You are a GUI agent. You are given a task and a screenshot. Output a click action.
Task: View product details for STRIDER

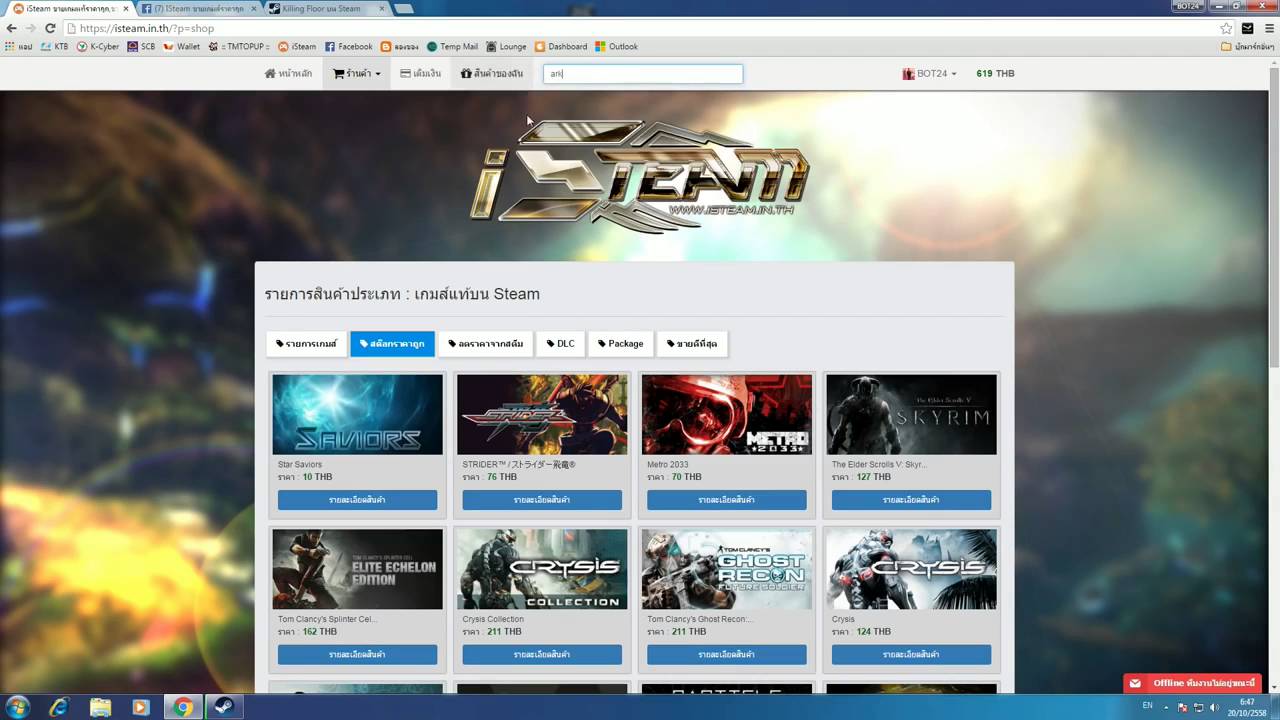click(x=542, y=500)
